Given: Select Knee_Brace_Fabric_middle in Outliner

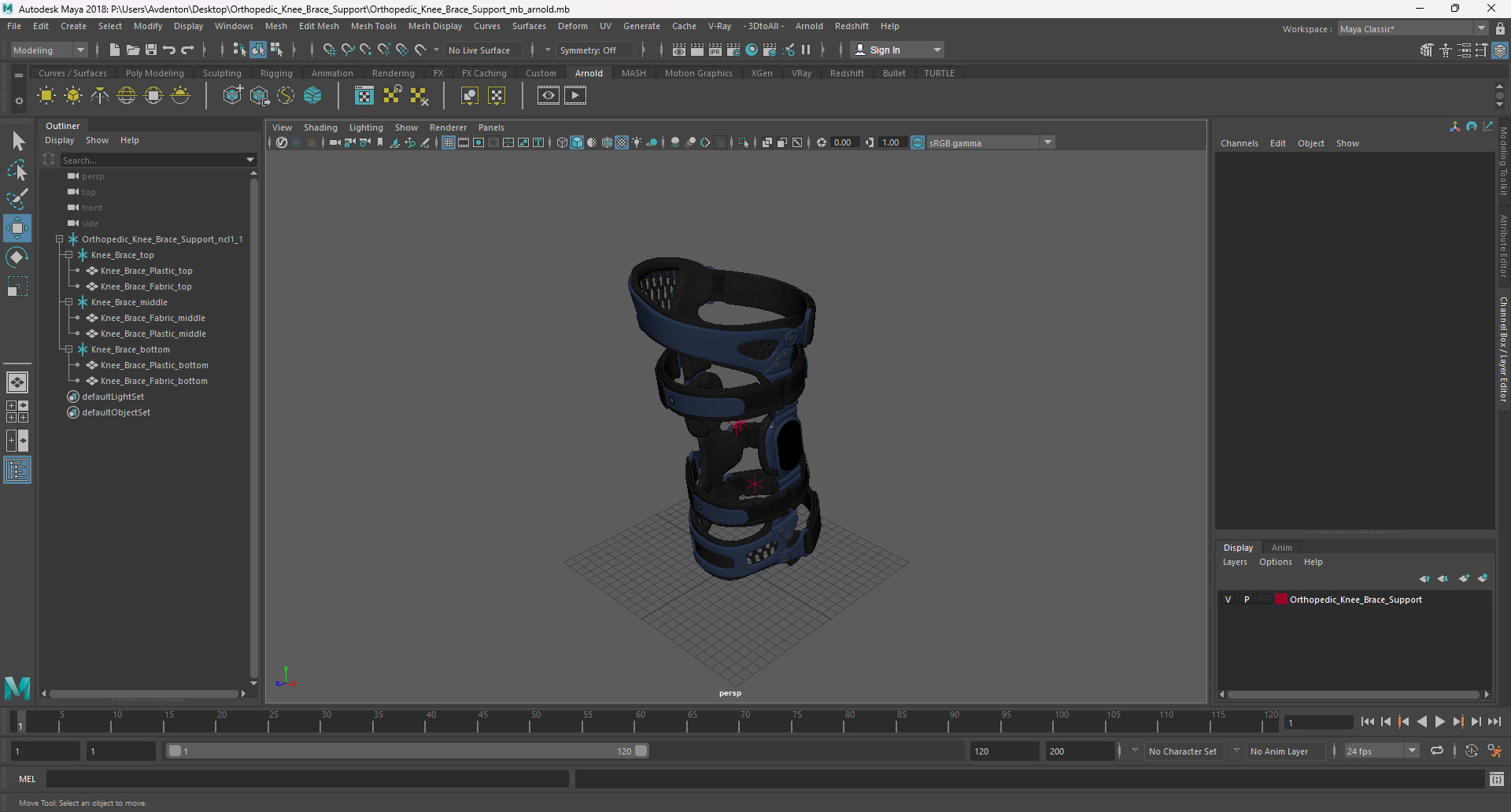Looking at the screenshot, I should pos(153,318).
